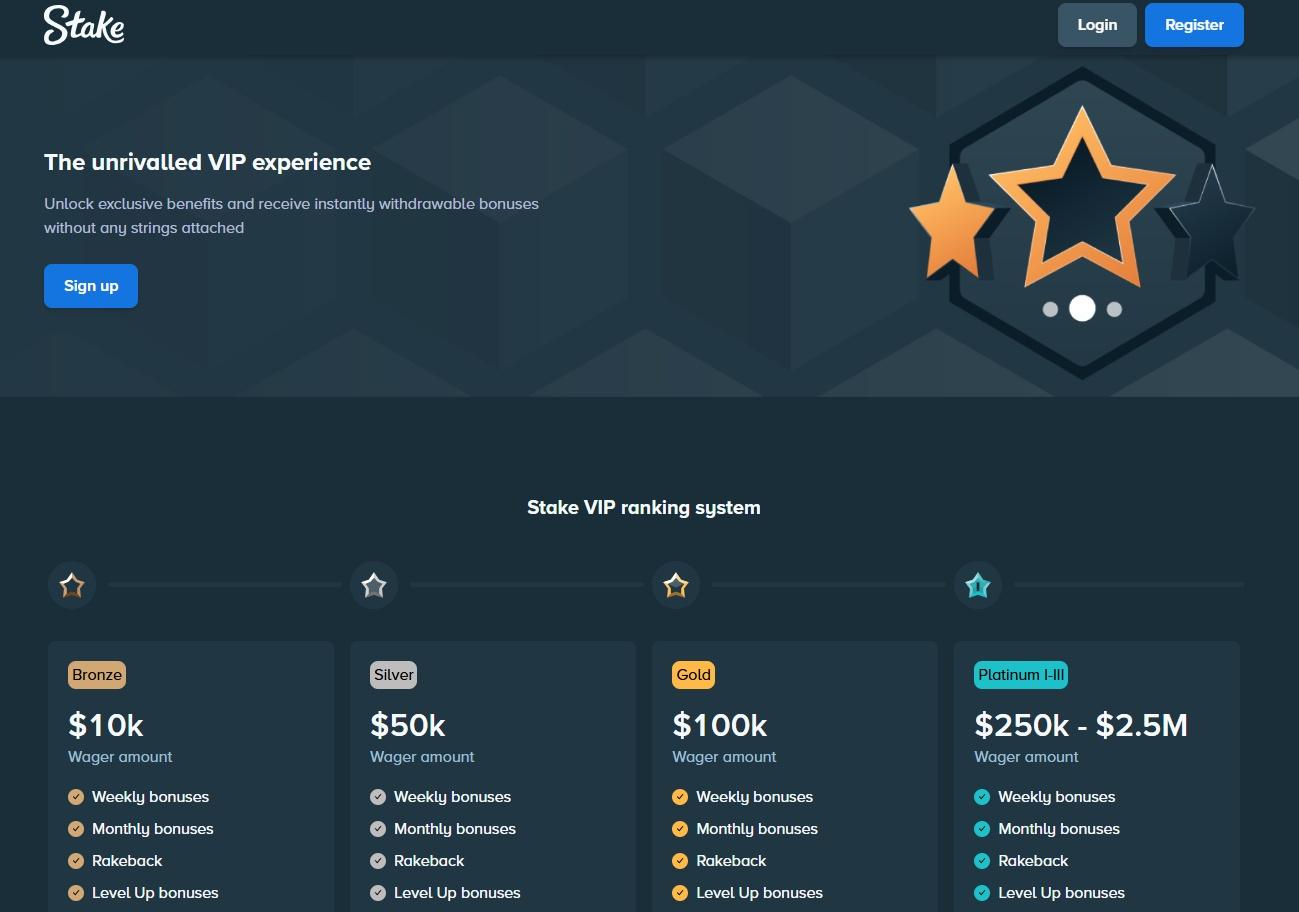Click the Platinum I-III tier badge

click(x=1021, y=675)
